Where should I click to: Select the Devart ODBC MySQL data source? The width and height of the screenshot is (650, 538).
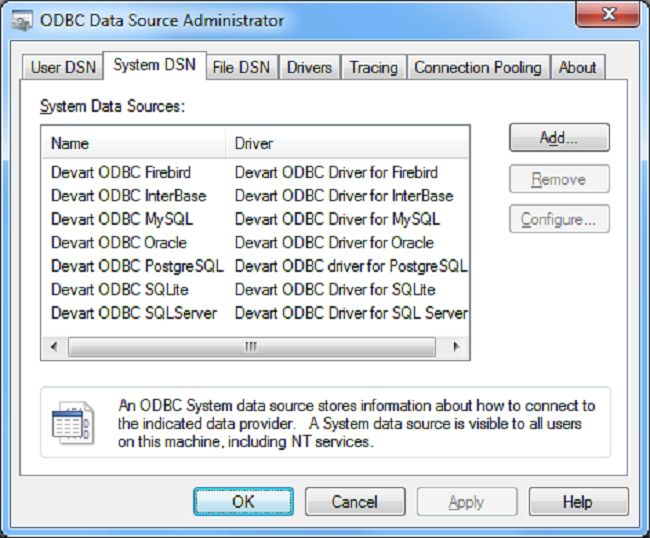tap(122, 219)
